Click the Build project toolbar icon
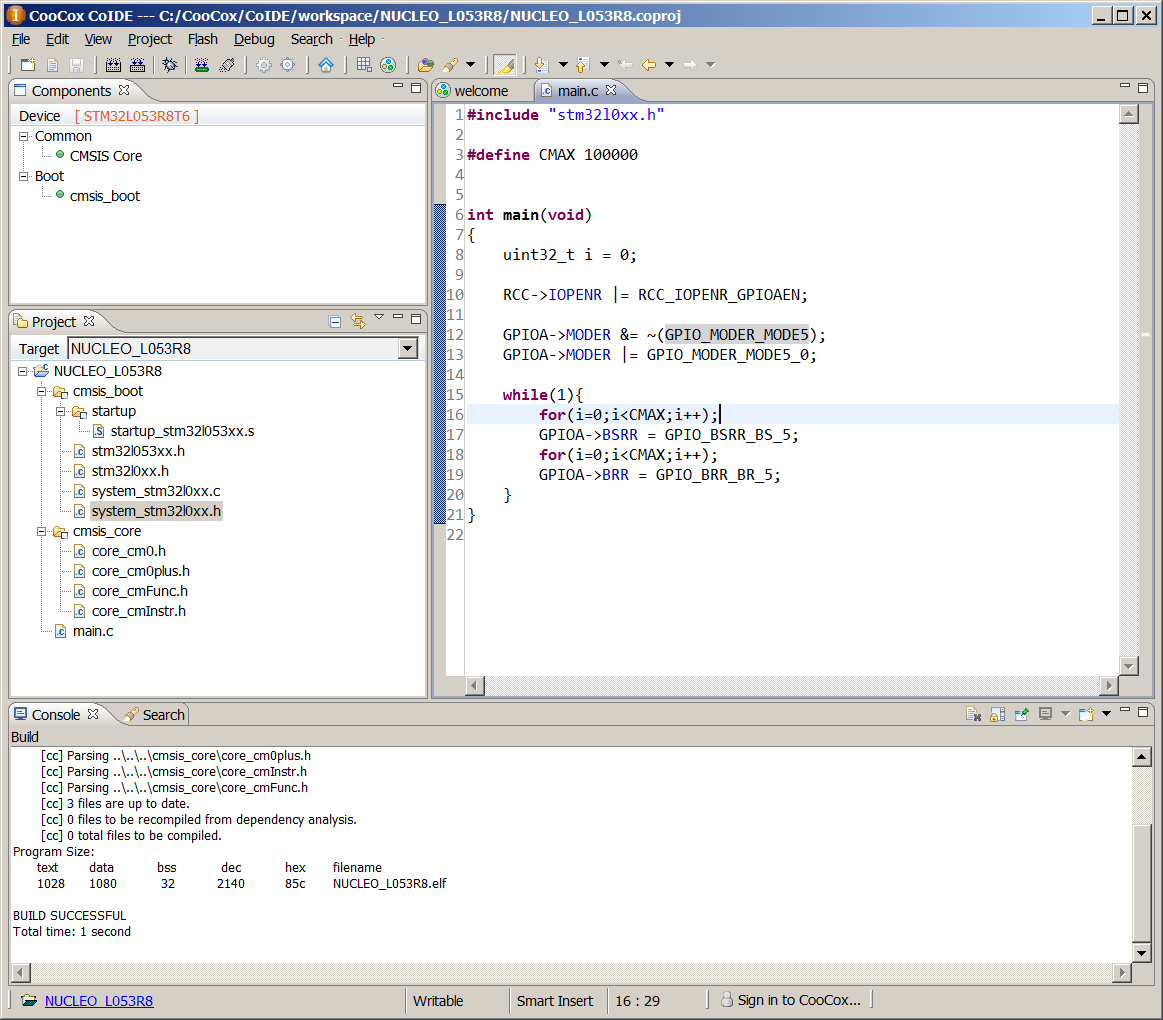 pos(113,65)
